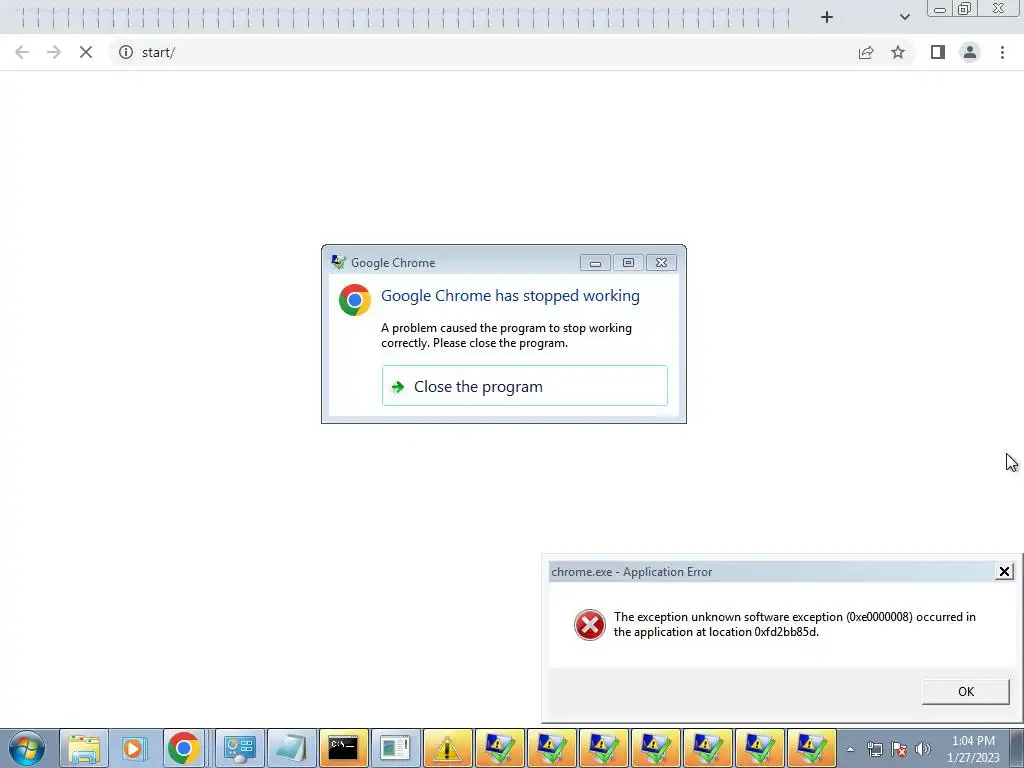Open the Action Center flag icon

[899, 749]
